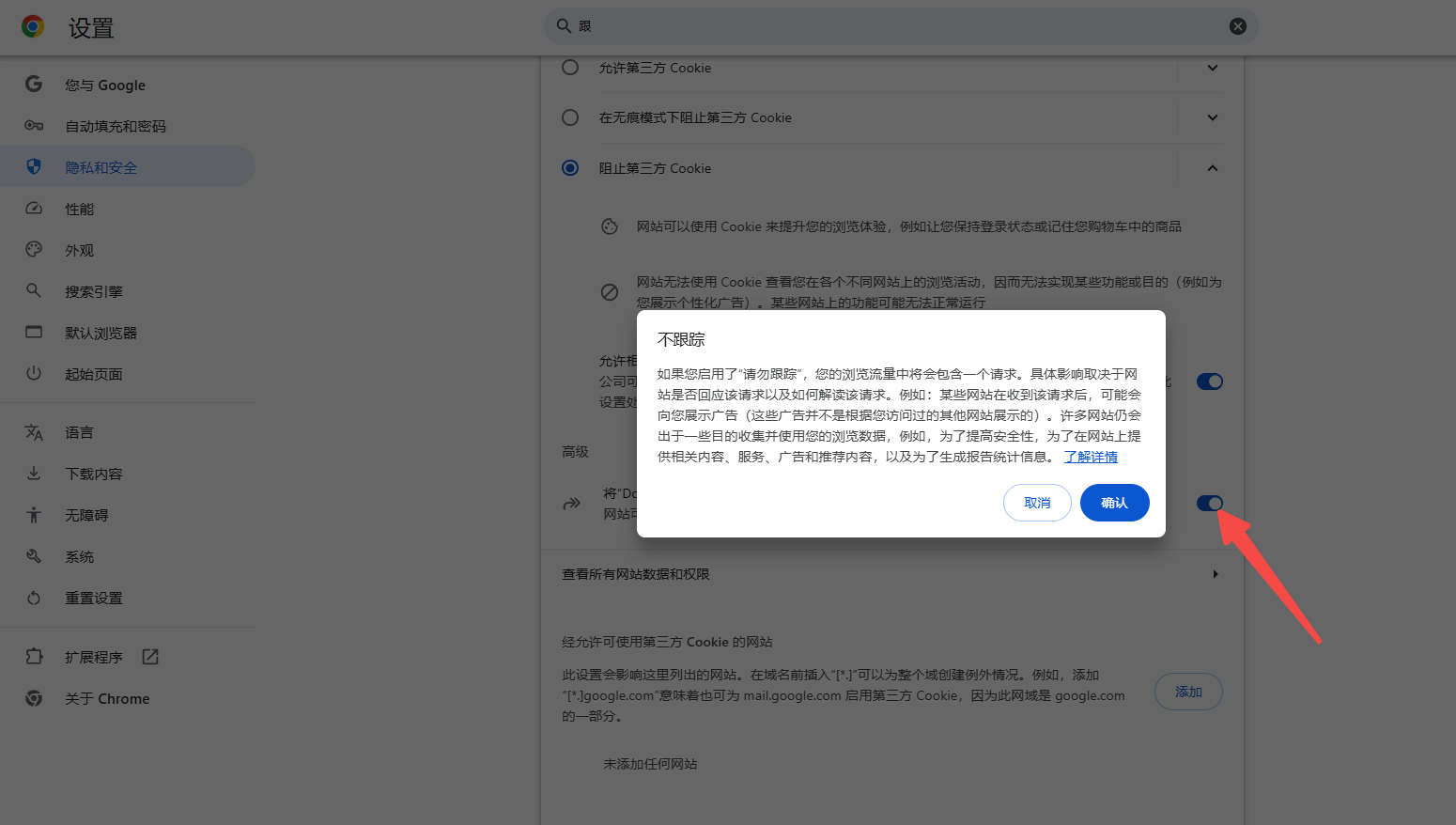
Task: Expand 允许第三方 Cookie details chevron
Action: (1213, 68)
